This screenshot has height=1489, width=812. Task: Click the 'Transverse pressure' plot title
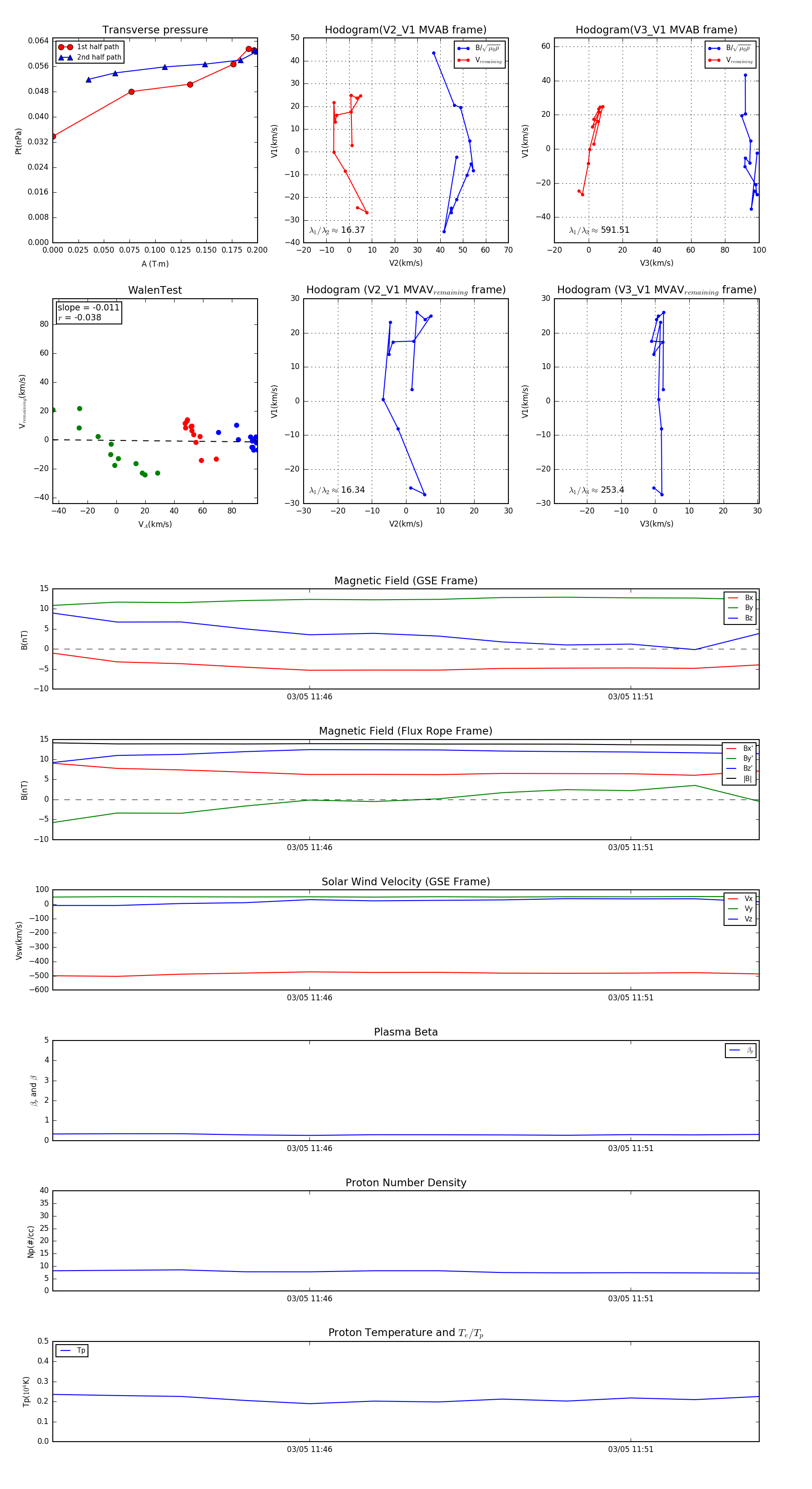tap(155, 30)
